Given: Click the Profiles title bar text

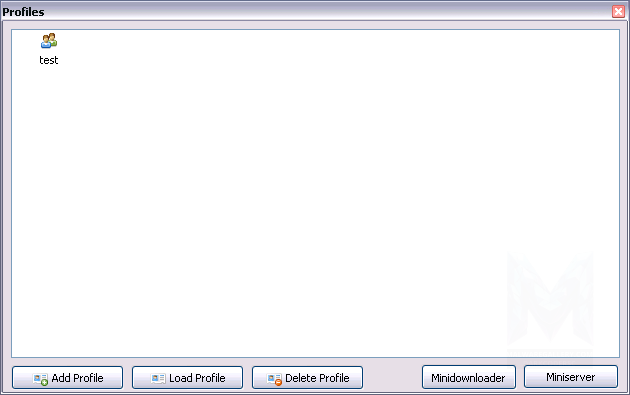Looking at the screenshot, I should pyautogui.click(x=23, y=12).
